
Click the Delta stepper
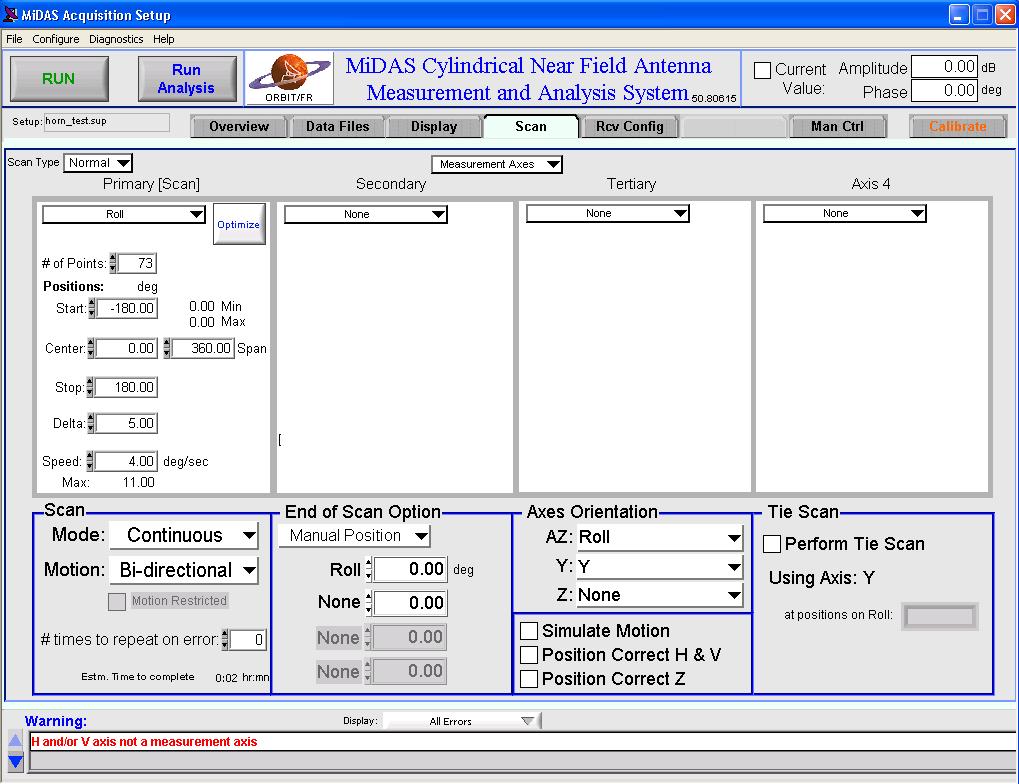pos(91,423)
